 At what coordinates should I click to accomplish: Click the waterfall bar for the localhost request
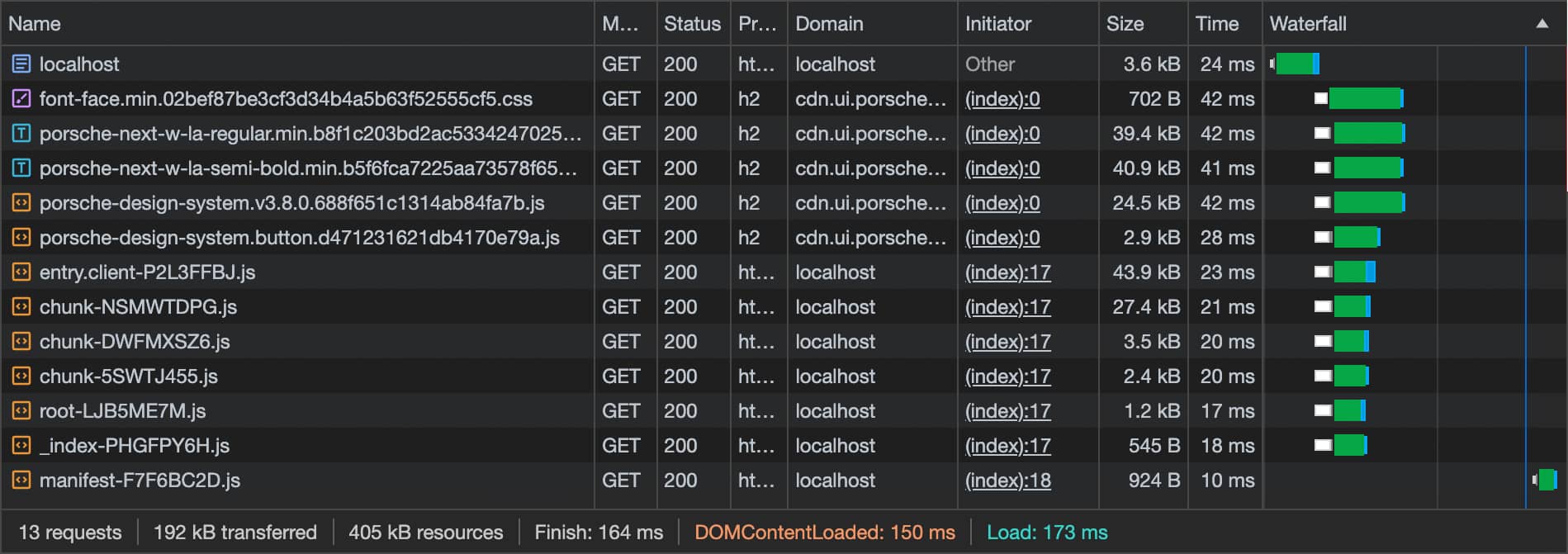(x=1296, y=64)
